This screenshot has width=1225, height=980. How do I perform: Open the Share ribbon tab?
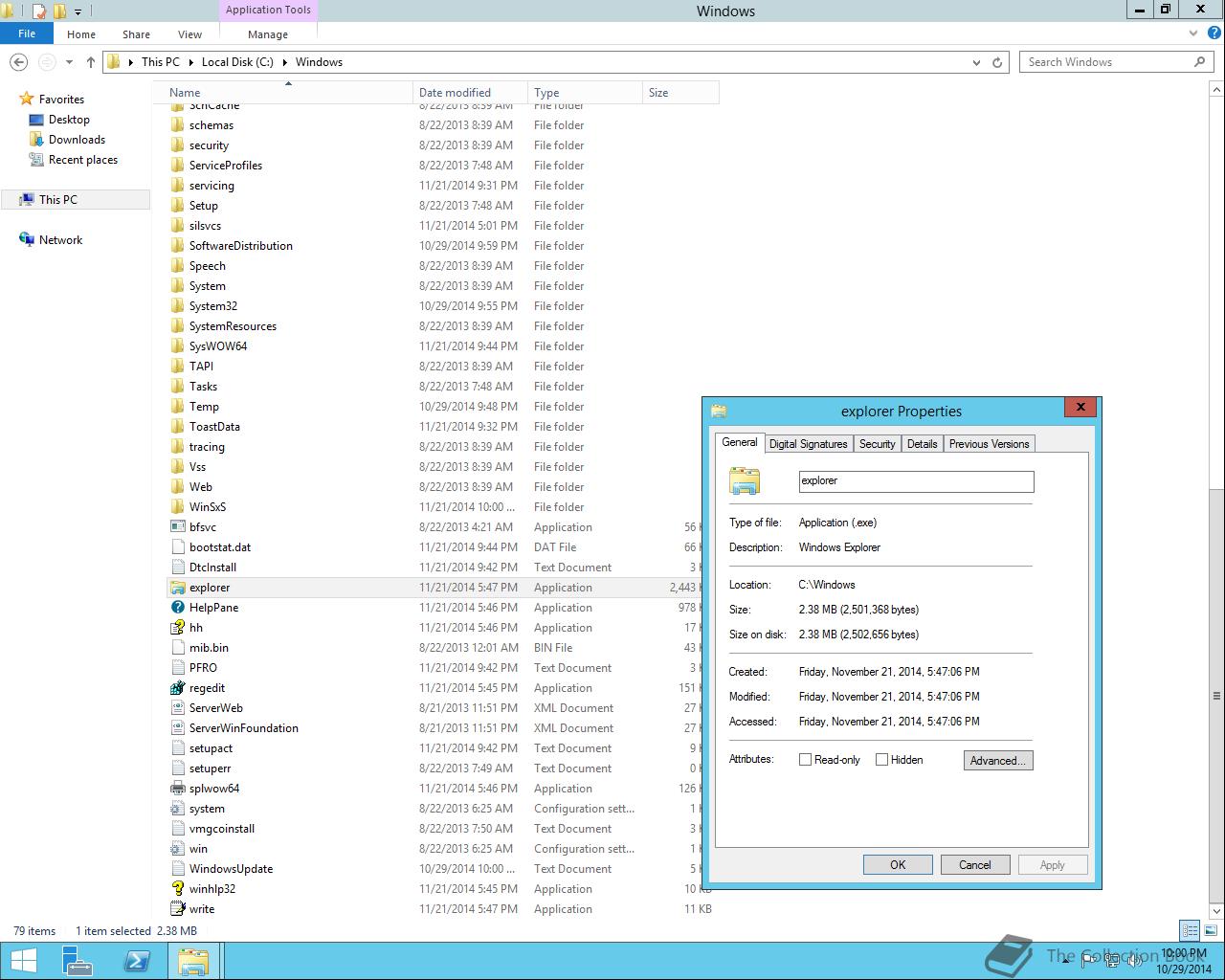(x=136, y=33)
